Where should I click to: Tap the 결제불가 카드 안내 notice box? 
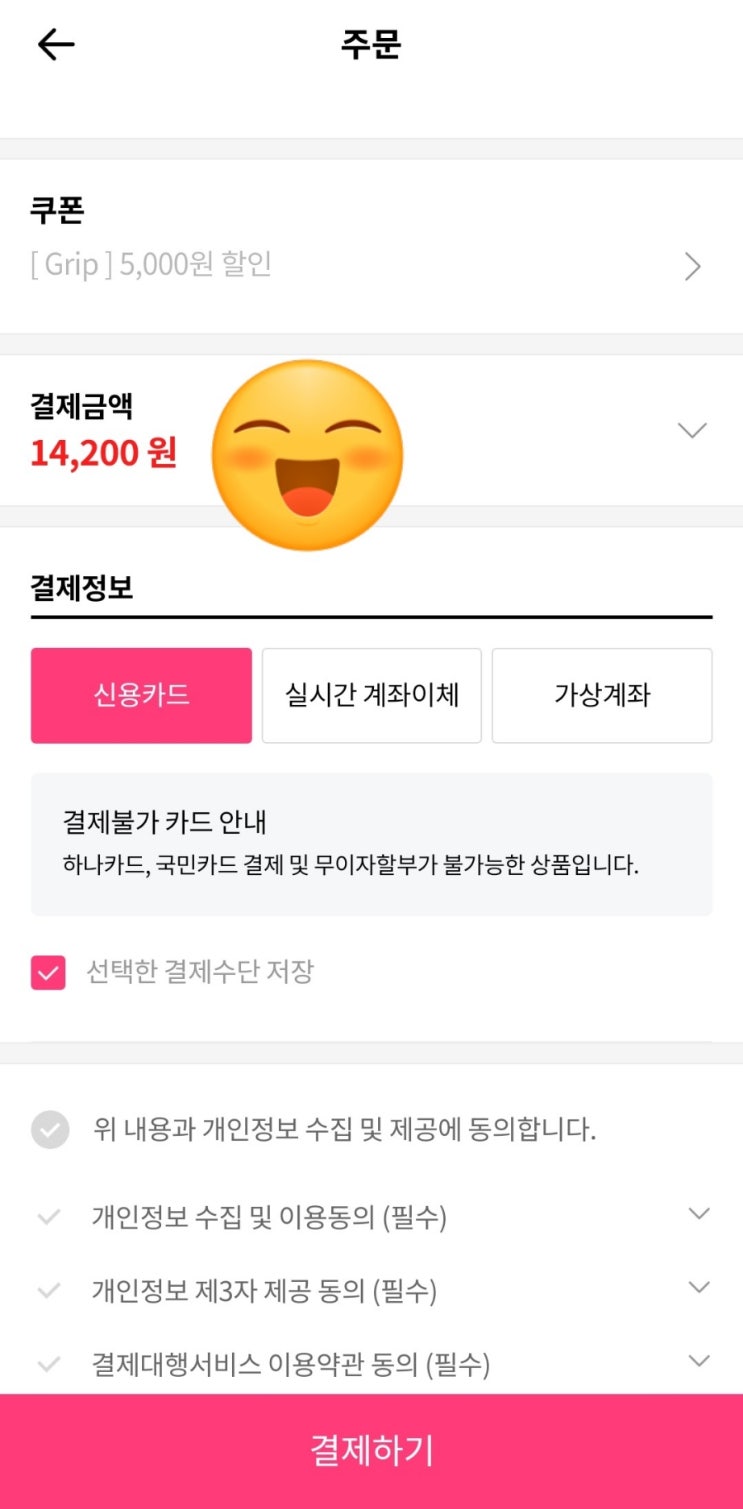pyautogui.click(x=371, y=843)
